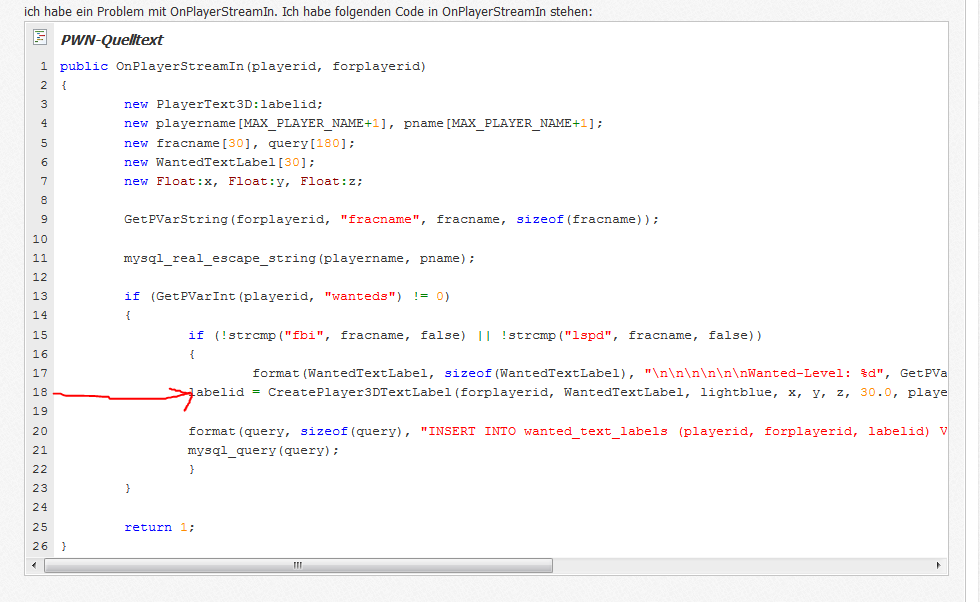Click the mysql_query(query) line
Screen dimensions: 980x602
pyautogui.click(x=264, y=450)
